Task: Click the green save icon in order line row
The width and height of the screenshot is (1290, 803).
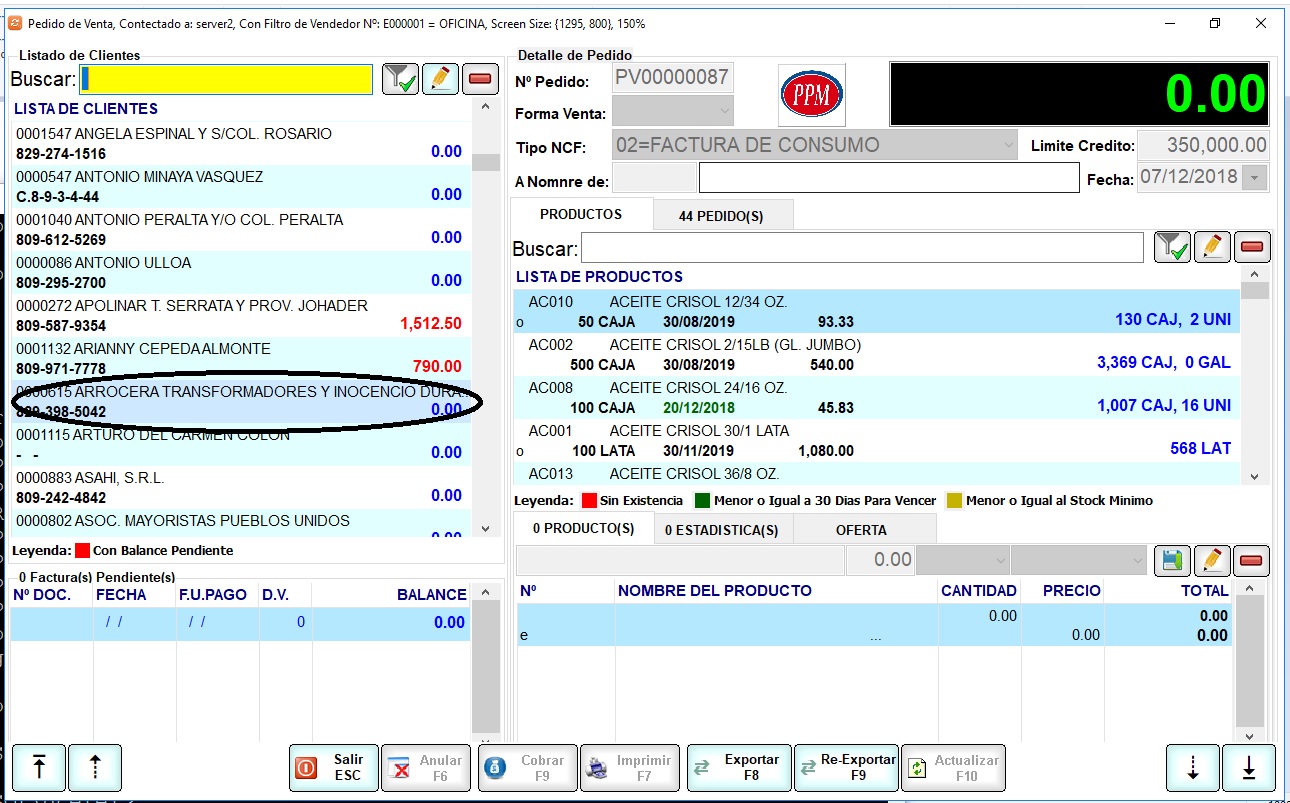Action: pos(1172,560)
